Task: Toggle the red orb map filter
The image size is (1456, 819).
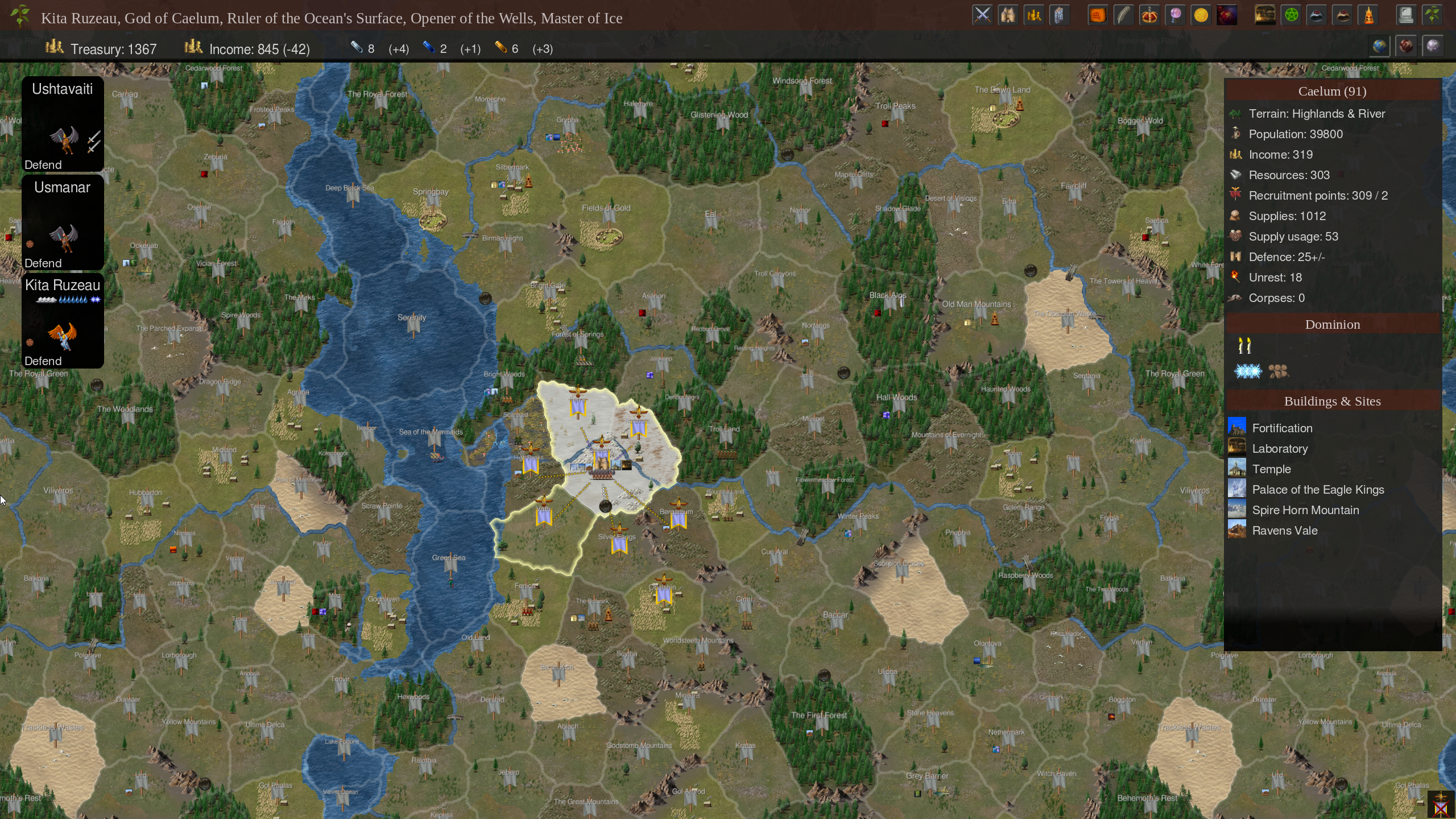Action: point(1406,46)
